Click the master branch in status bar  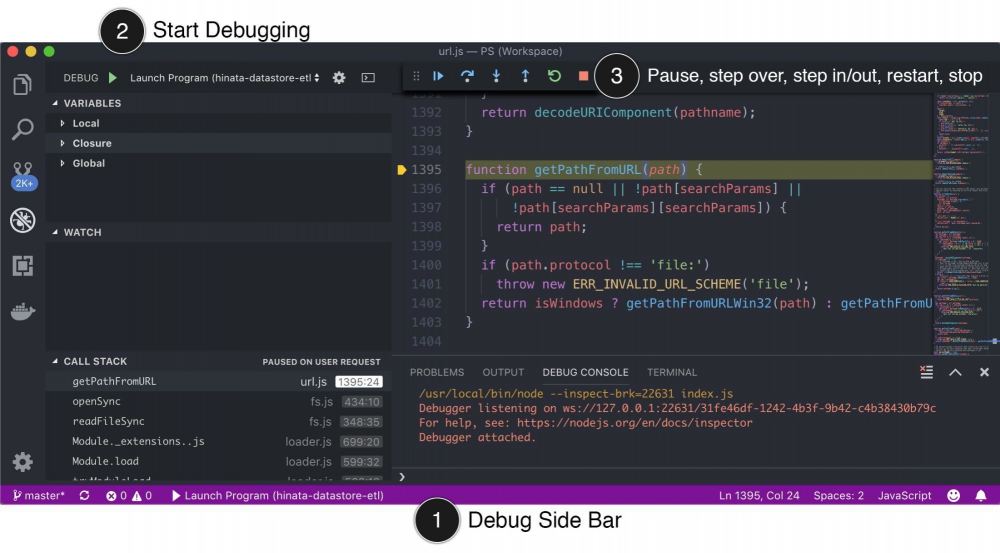[39, 496]
